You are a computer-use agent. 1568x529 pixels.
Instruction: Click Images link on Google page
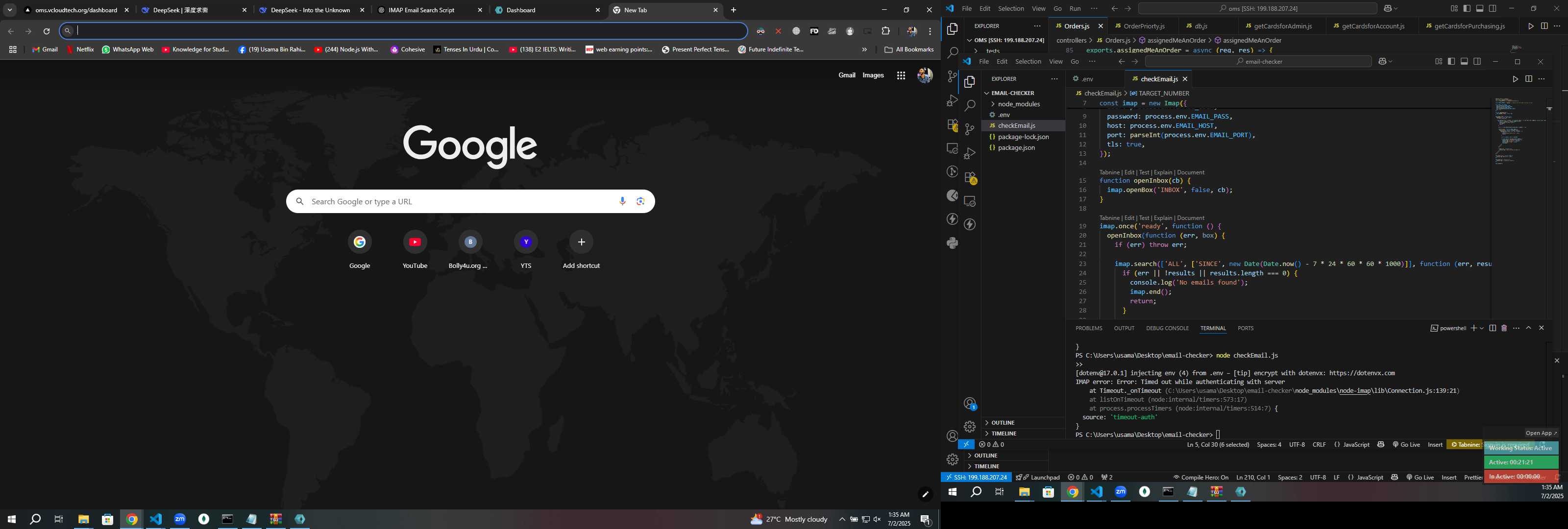pyautogui.click(x=873, y=75)
